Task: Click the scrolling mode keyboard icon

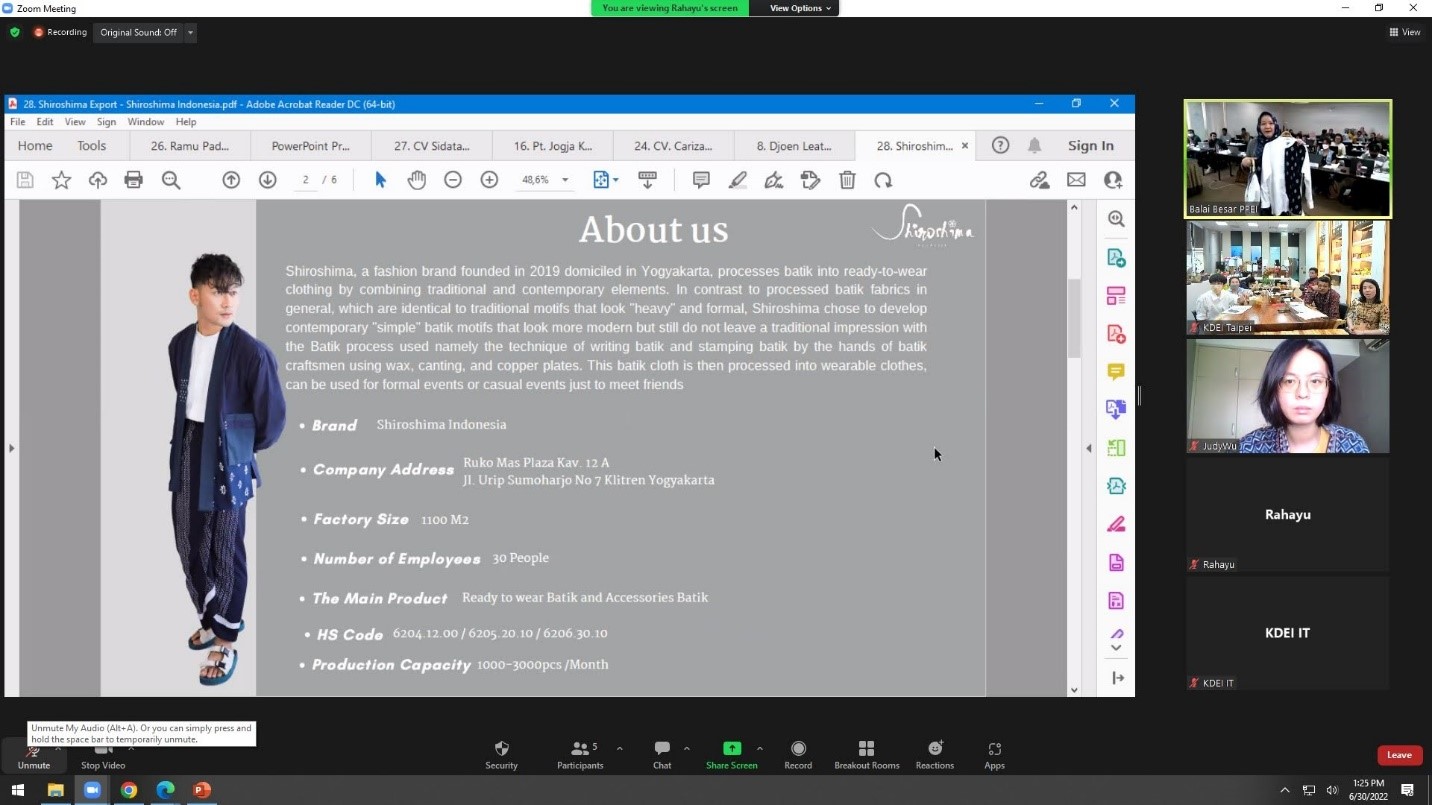Action: pyautogui.click(x=647, y=180)
